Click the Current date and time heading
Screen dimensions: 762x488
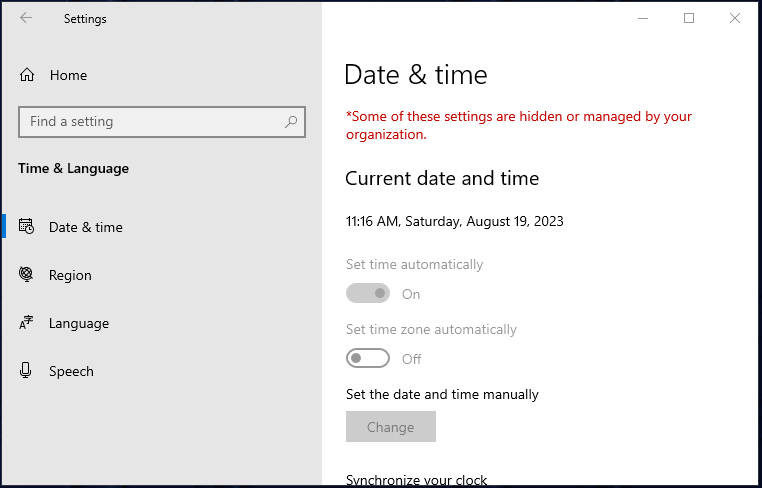click(x=442, y=179)
